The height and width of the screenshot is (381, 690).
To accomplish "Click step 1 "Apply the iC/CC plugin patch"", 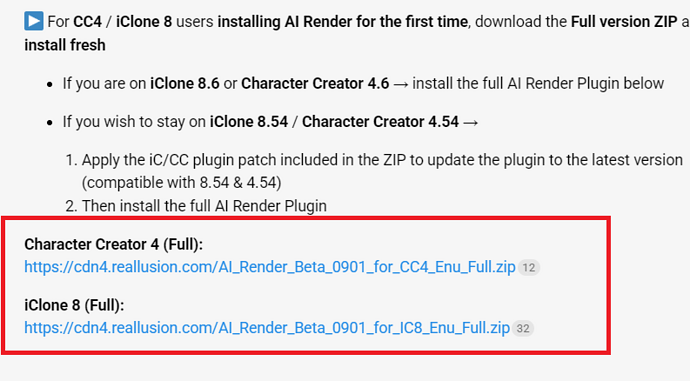I will pos(374,171).
